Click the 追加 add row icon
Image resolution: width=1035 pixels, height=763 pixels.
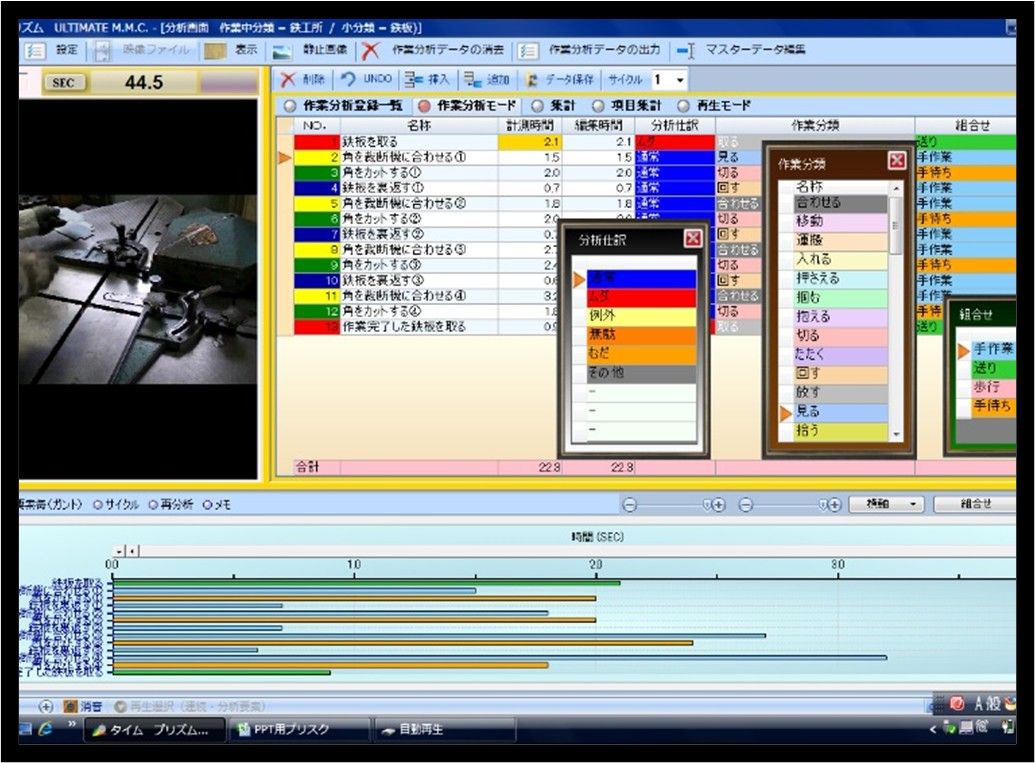tap(472, 80)
